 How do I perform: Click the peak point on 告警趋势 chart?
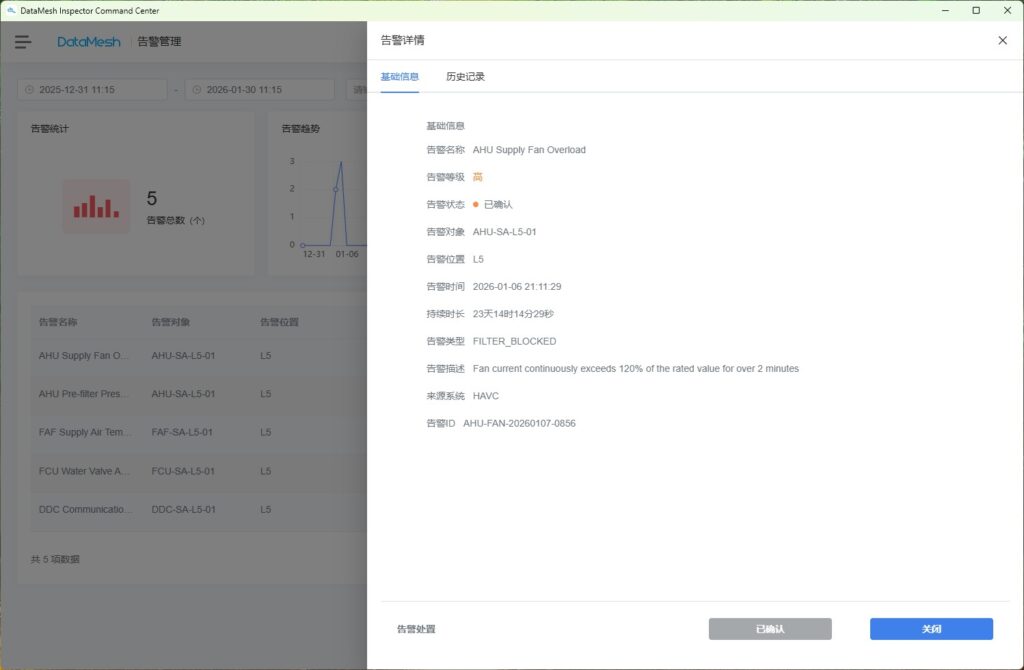pos(341,162)
